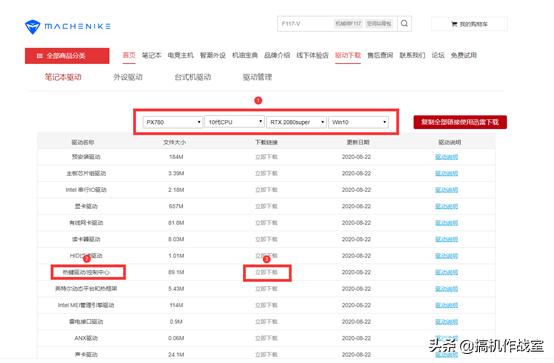
Task: Go to the 首页 nav item
Action: [129, 55]
